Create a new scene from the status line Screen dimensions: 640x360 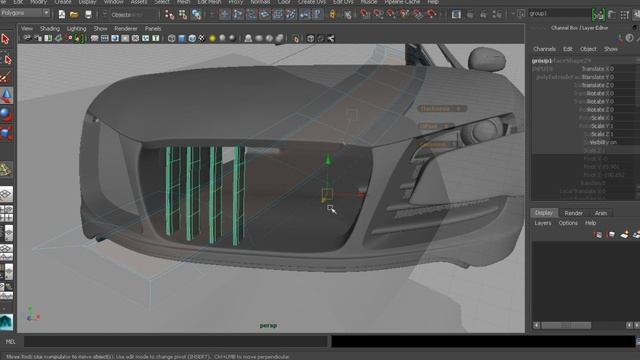coord(62,14)
